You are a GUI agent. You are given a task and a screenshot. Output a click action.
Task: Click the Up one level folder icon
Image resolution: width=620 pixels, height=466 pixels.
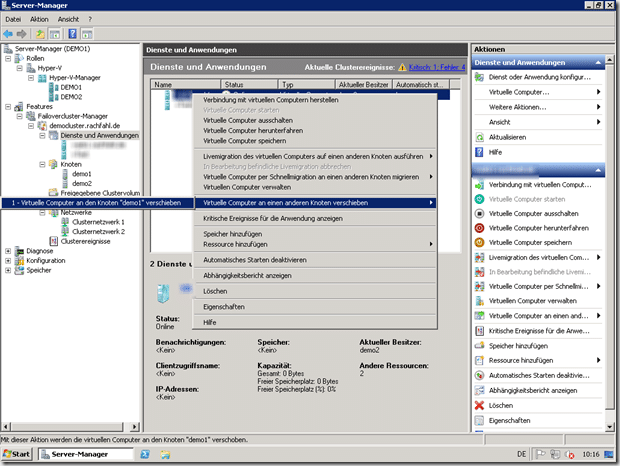(x=40, y=34)
